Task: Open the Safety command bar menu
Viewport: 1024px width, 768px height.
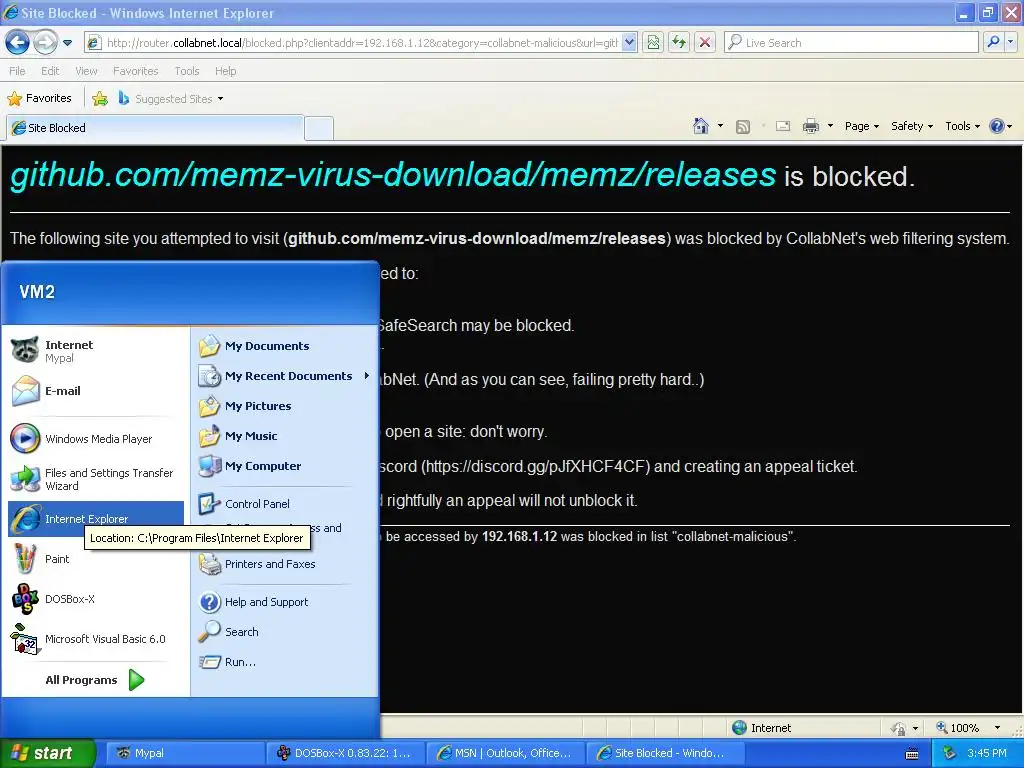Action: pyautogui.click(x=912, y=126)
